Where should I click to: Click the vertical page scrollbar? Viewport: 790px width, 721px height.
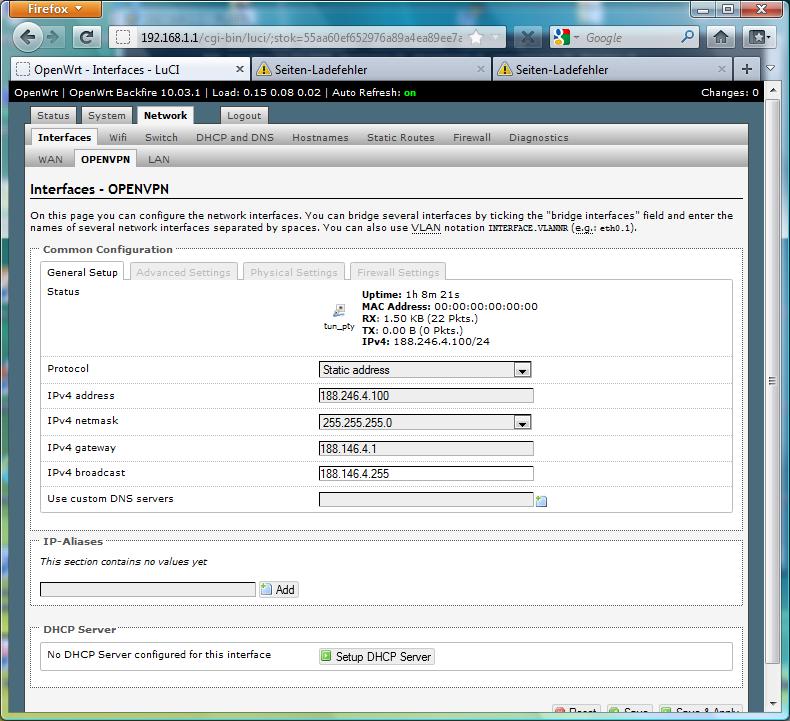[x=772, y=380]
